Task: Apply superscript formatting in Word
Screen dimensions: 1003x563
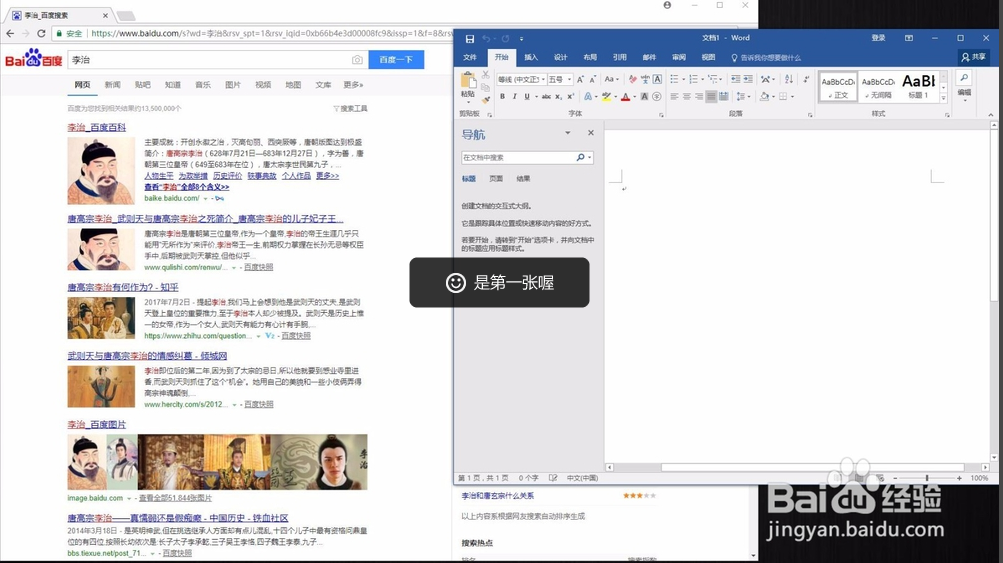Action: [571, 97]
